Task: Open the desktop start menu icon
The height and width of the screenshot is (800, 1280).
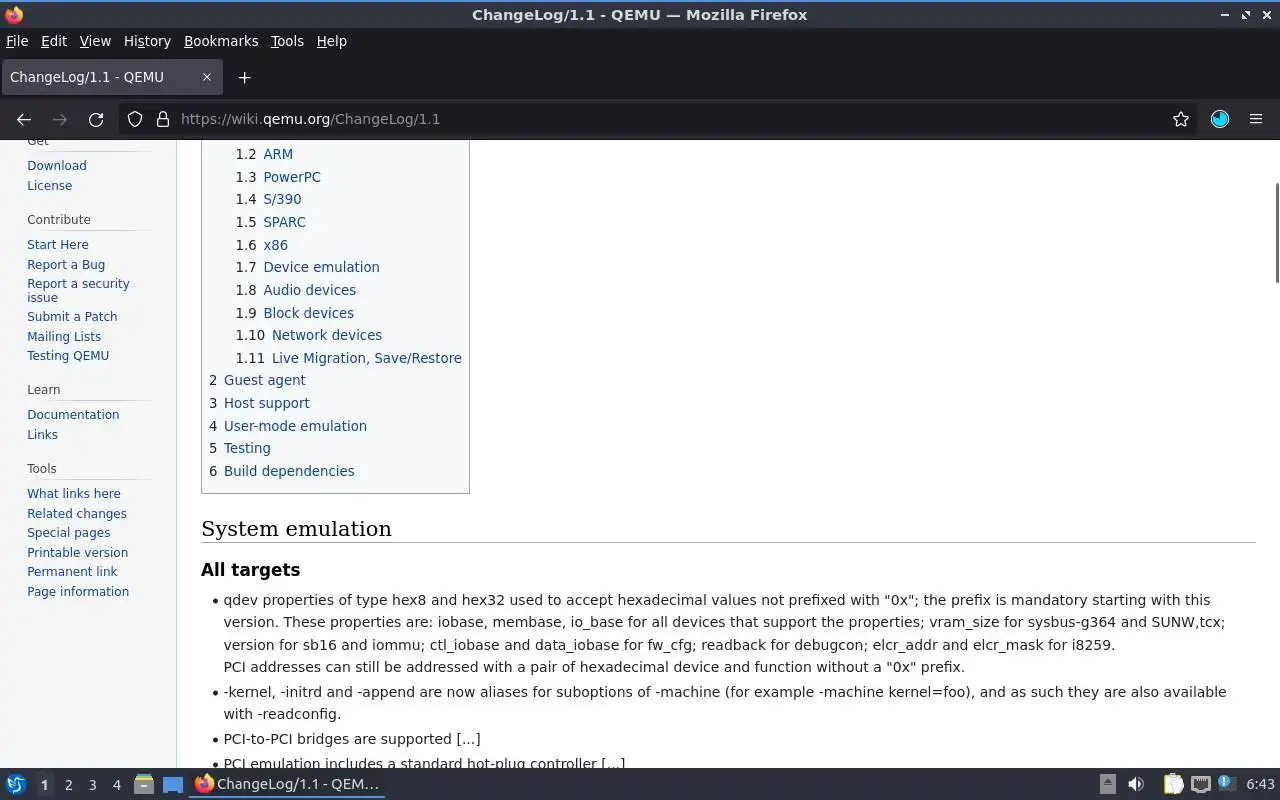Action: point(16,784)
